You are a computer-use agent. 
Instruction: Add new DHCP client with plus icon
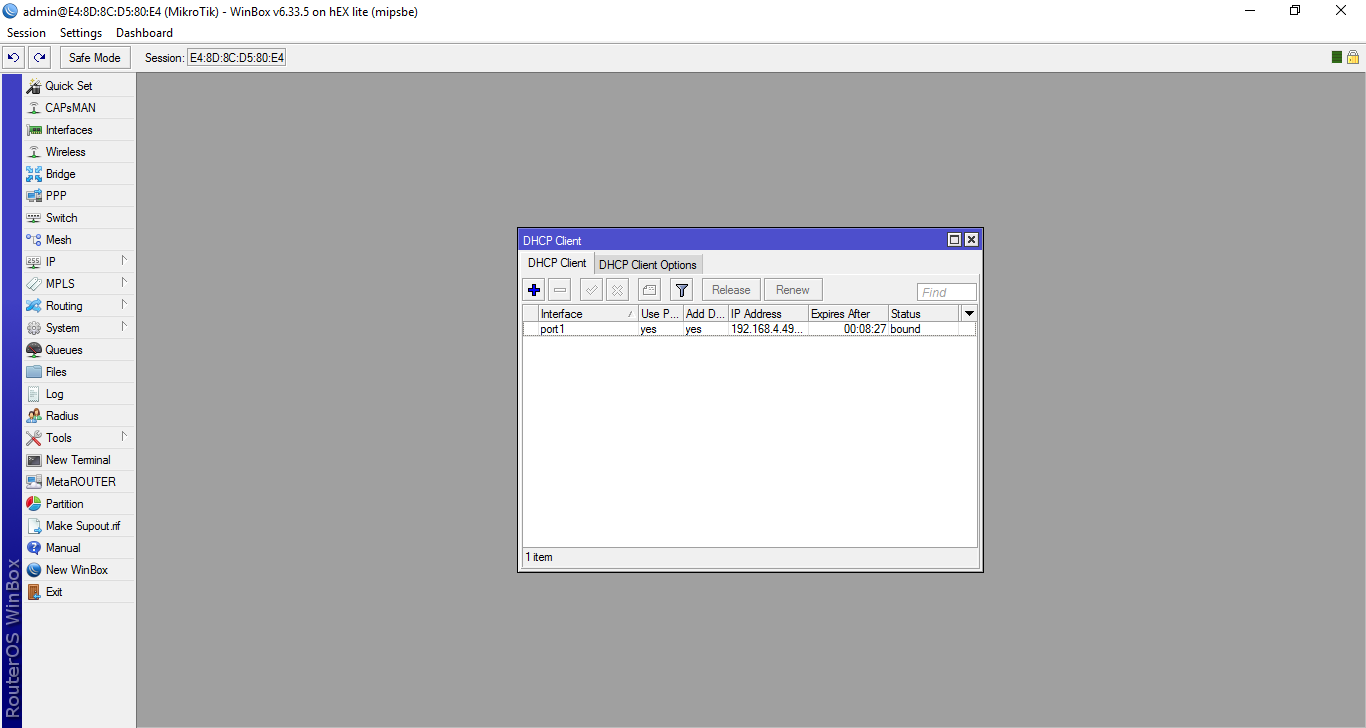point(534,290)
